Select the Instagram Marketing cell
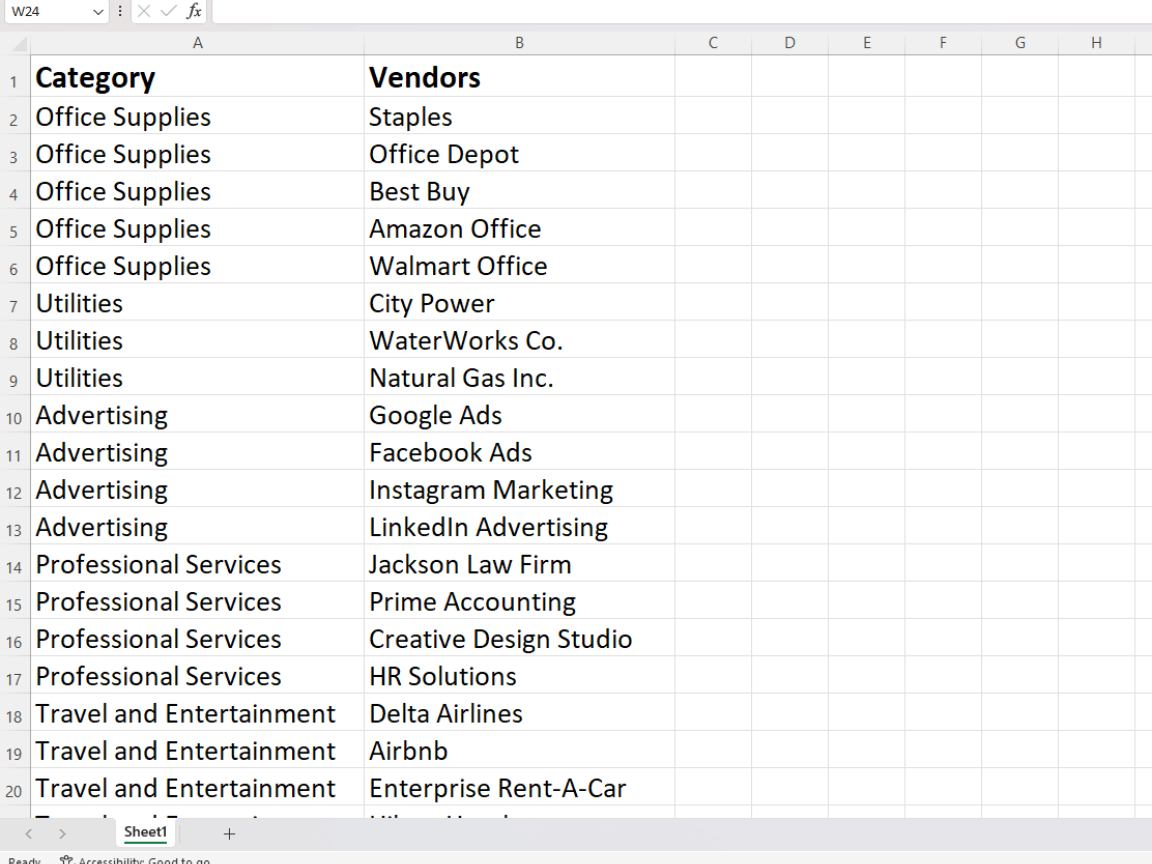 point(519,490)
